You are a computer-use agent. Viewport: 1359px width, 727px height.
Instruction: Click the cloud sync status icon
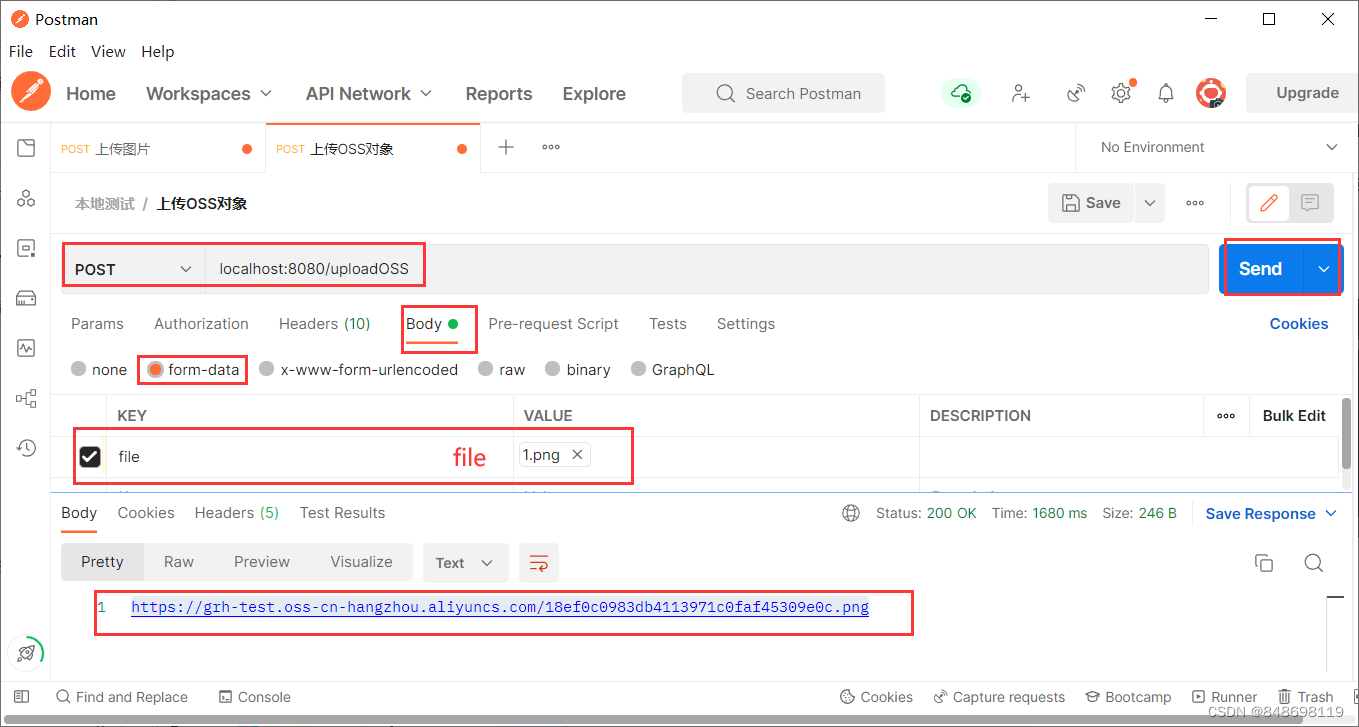click(961, 93)
